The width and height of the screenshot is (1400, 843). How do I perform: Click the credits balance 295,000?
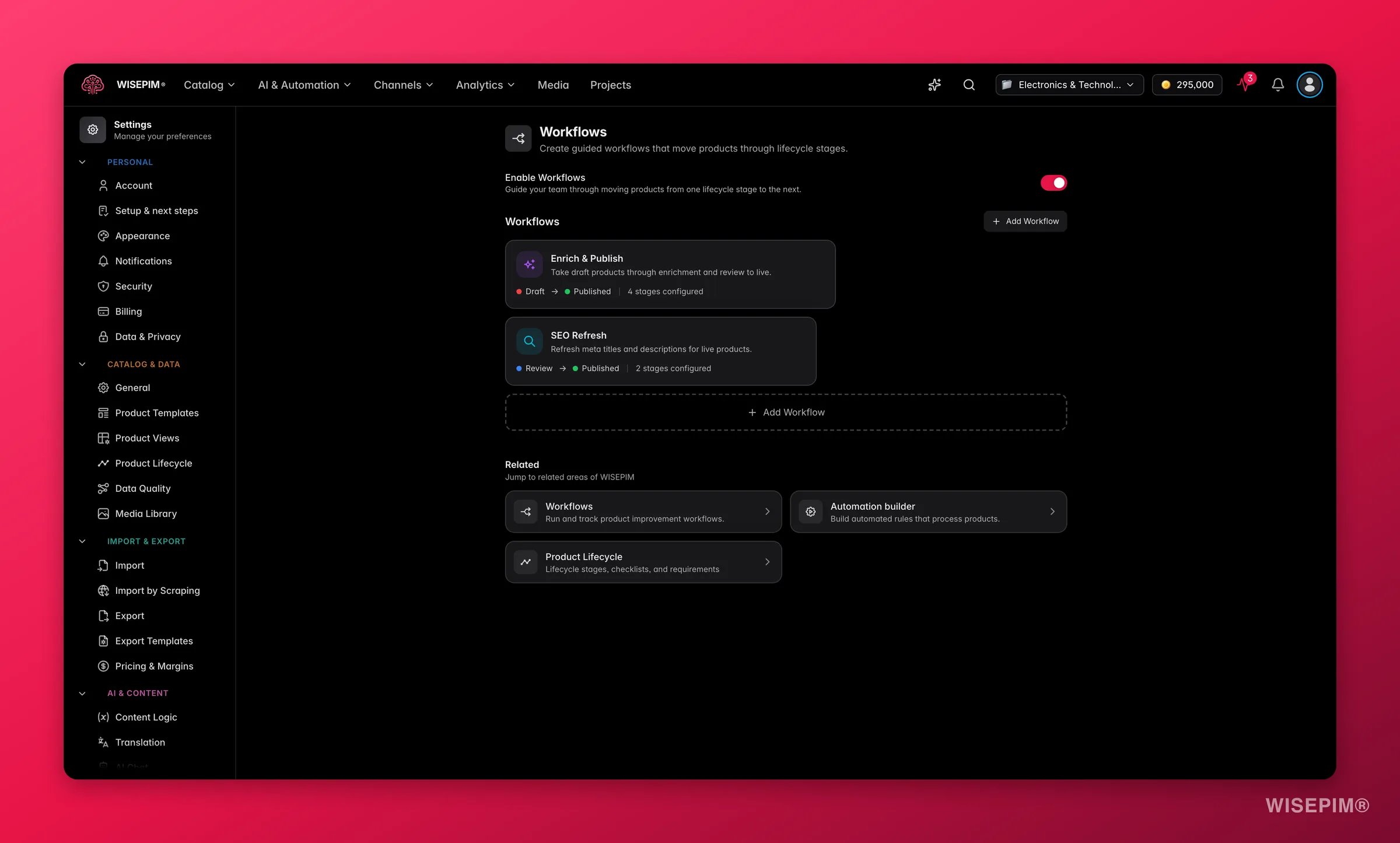(x=1187, y=85)
